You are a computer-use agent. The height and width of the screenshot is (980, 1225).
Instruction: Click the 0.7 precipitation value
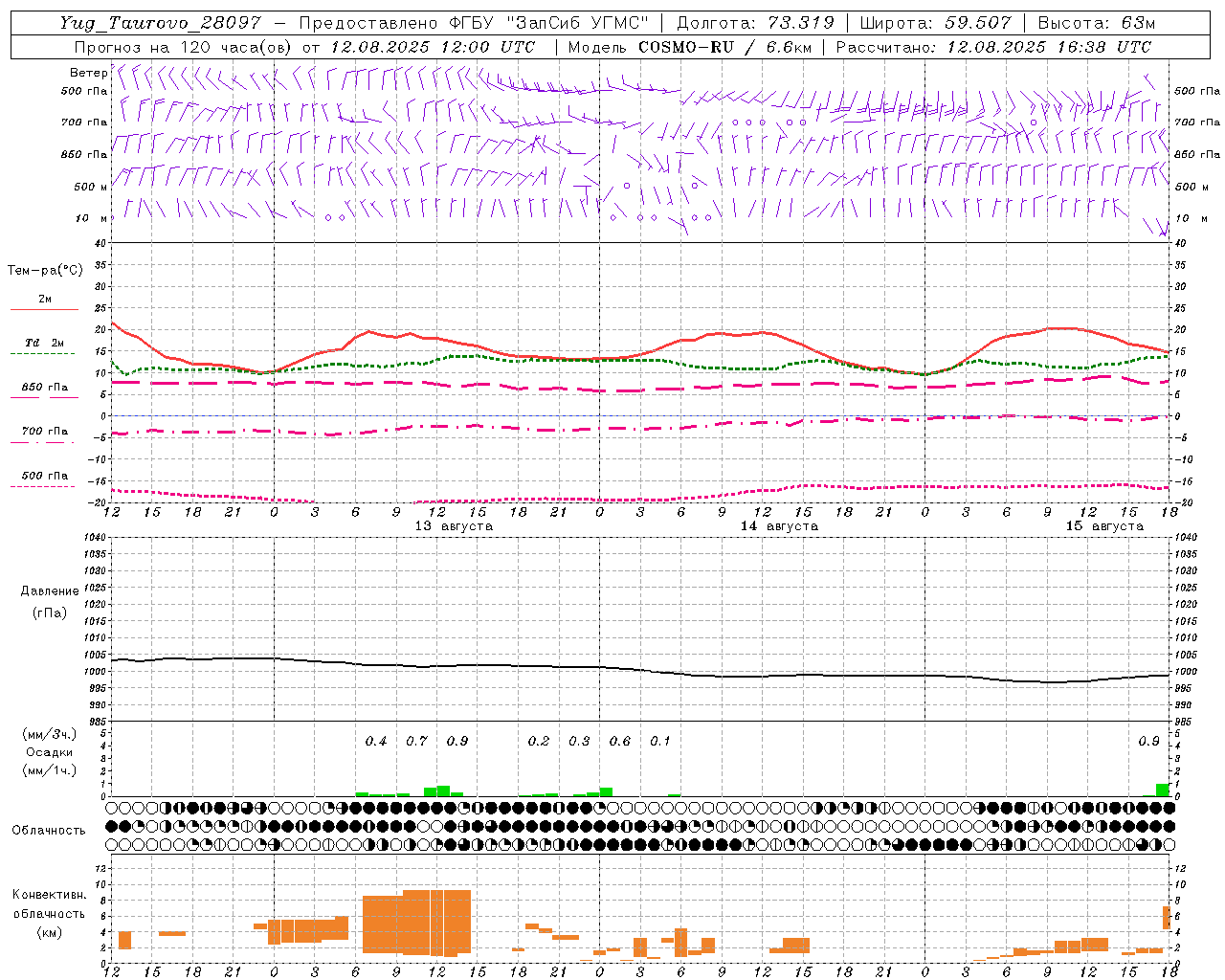tap(416, 741)
